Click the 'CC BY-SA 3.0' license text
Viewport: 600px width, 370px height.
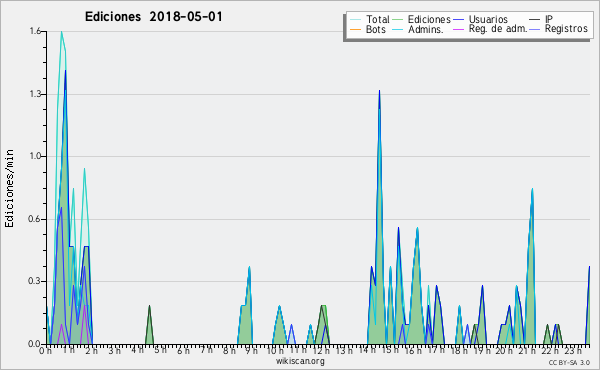click(x=569, y=362)
